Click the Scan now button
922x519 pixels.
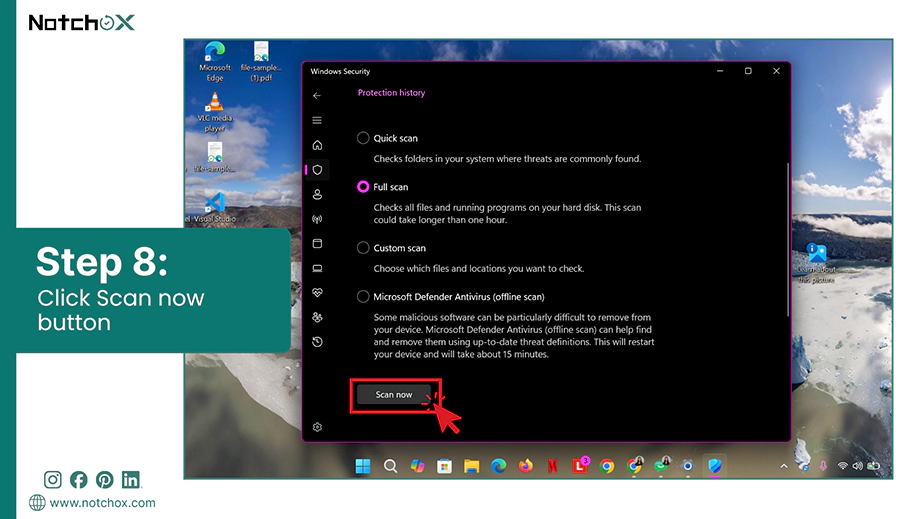(x=394, y=395)
